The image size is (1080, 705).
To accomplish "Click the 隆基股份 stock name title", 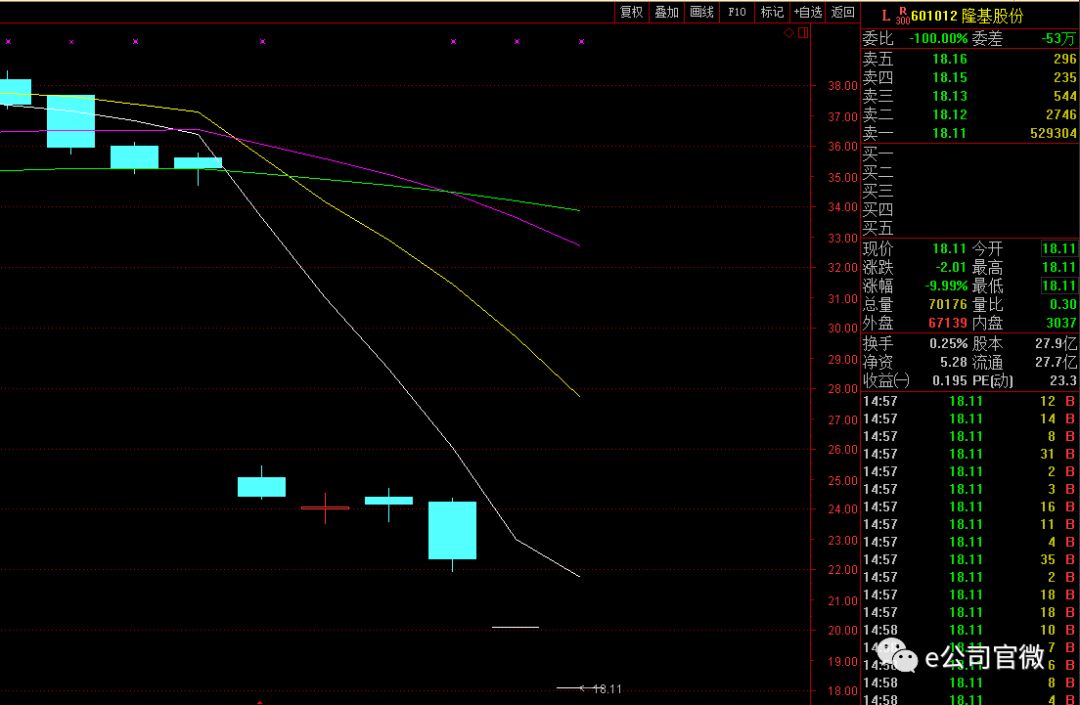I will (994, 16).
